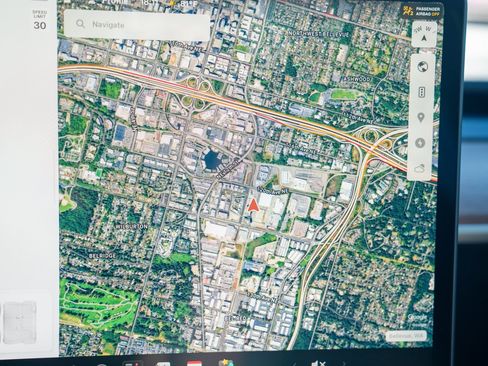Tap the speed limit 30 indicator

40,21
